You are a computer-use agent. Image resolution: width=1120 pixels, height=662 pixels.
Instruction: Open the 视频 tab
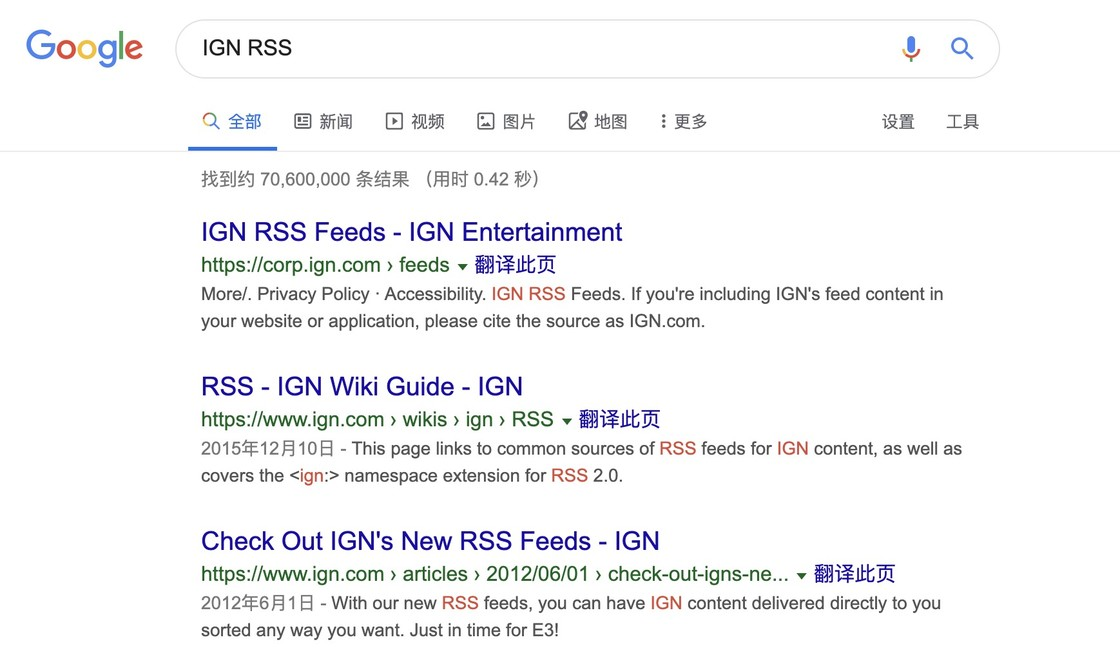coord(415,121)
